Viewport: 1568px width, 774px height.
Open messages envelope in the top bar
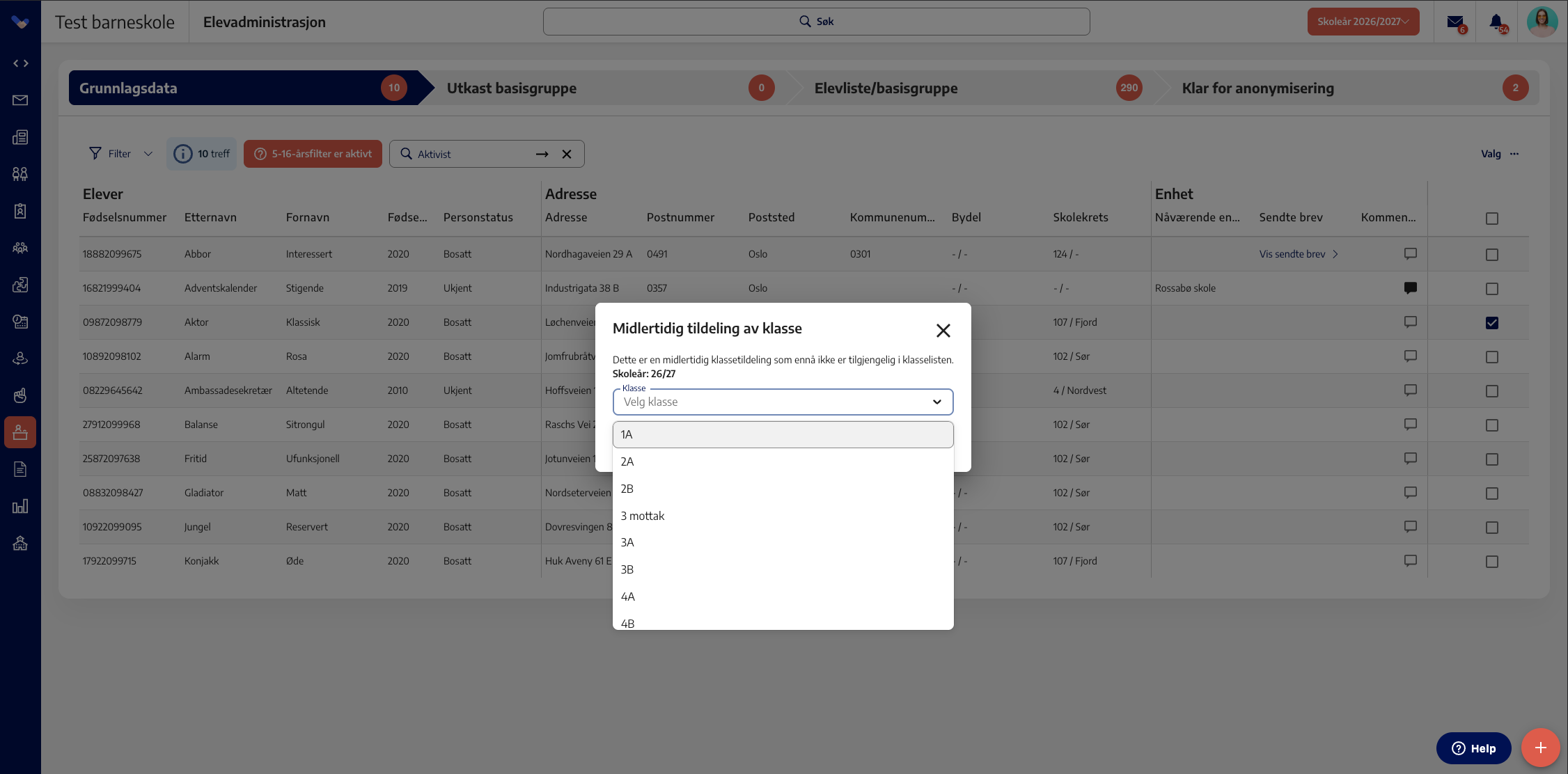click(1455, 22)
